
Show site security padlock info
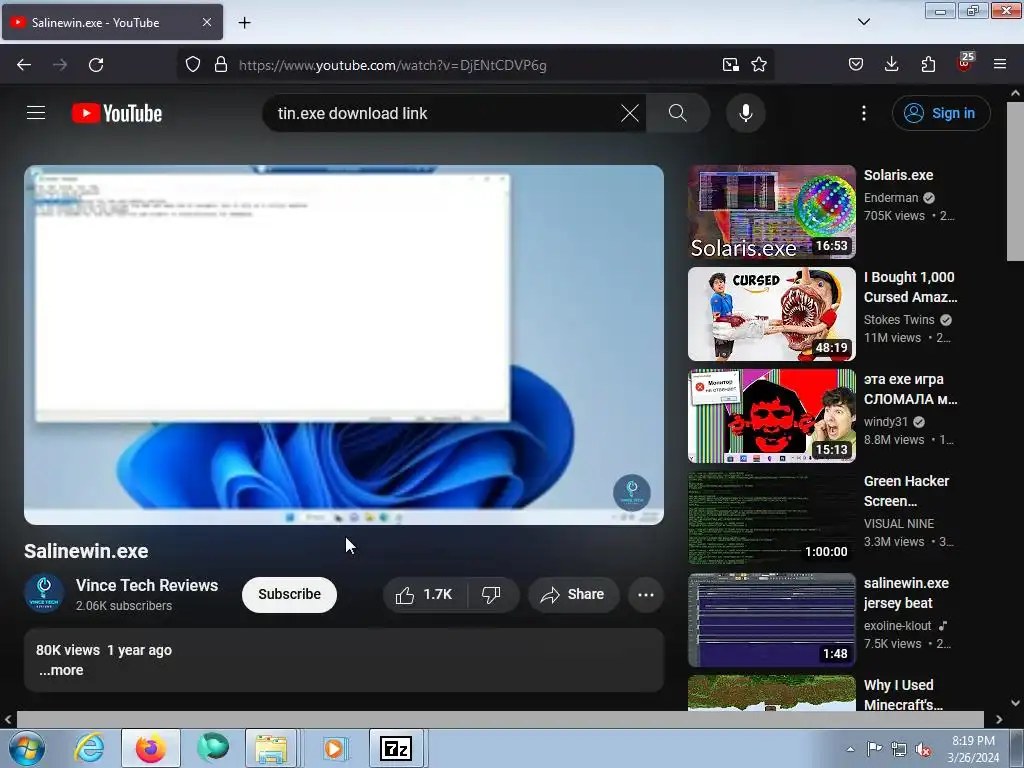(x=221, y=65)
